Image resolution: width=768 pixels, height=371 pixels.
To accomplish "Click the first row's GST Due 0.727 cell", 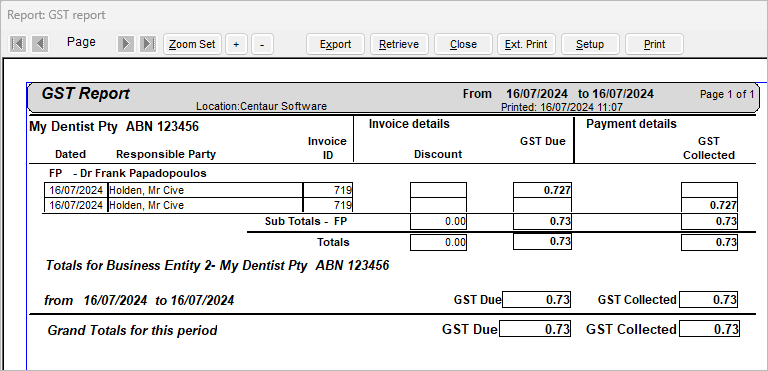I will (542, 190).
